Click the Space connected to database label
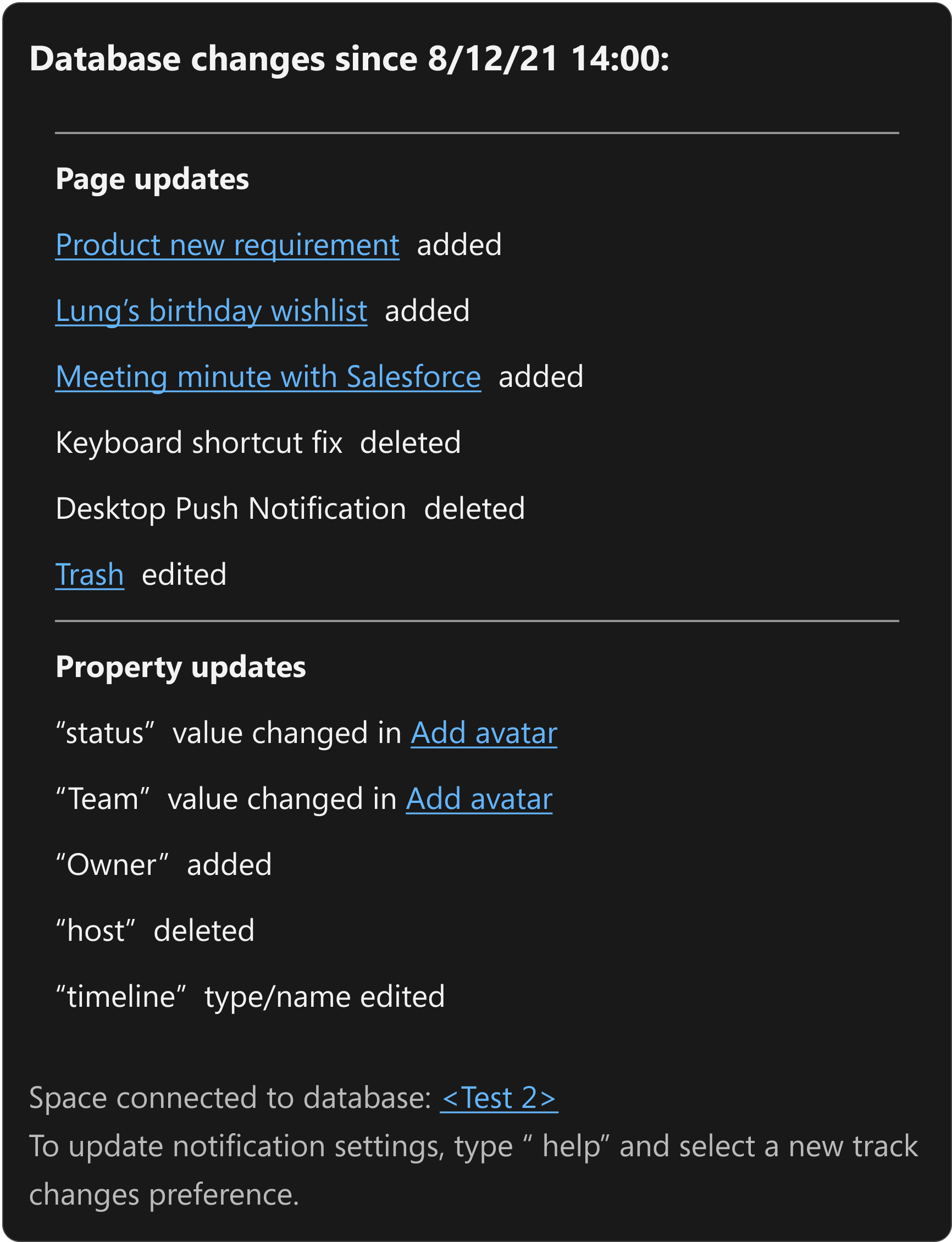 231,1098
